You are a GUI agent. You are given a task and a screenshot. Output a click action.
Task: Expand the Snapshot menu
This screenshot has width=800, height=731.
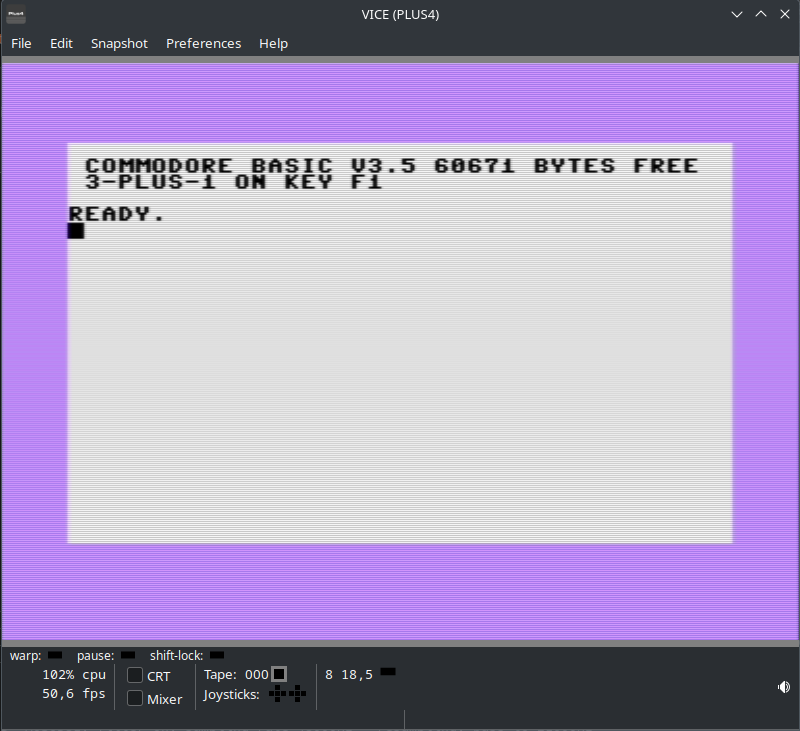[119, 43]
